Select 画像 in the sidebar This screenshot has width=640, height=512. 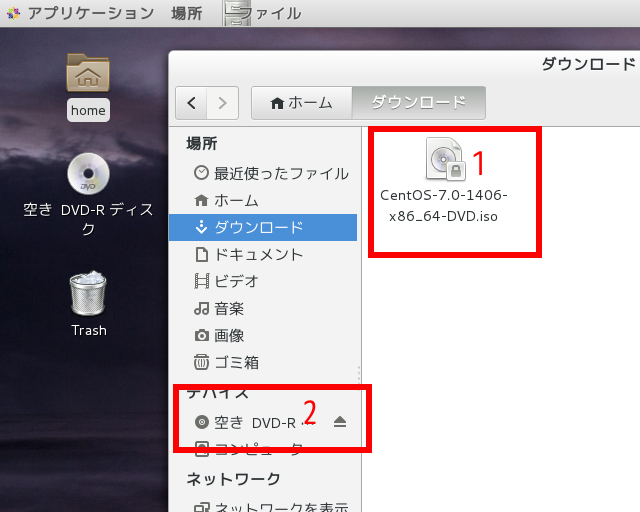(229, 335)
